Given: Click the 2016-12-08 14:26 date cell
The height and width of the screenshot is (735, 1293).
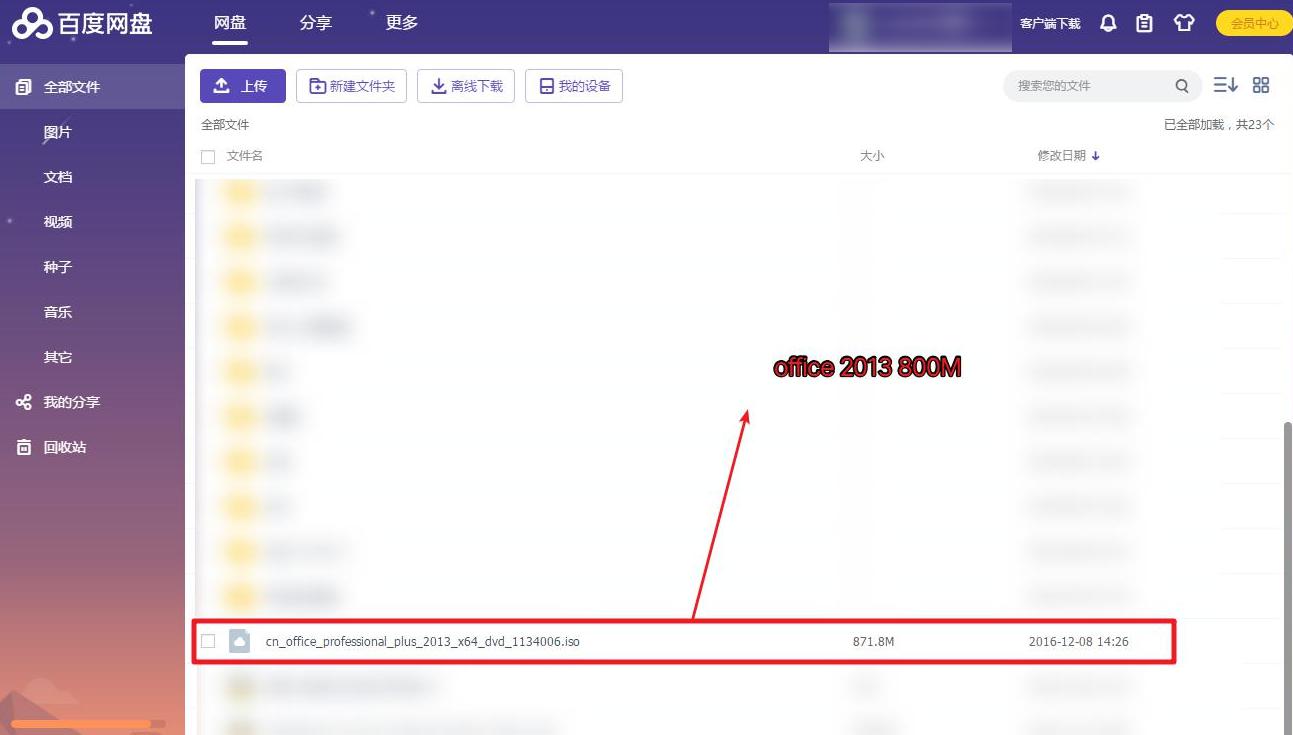Looking at the screenshot, I should pyautogui.click(x=1078, y=641).
